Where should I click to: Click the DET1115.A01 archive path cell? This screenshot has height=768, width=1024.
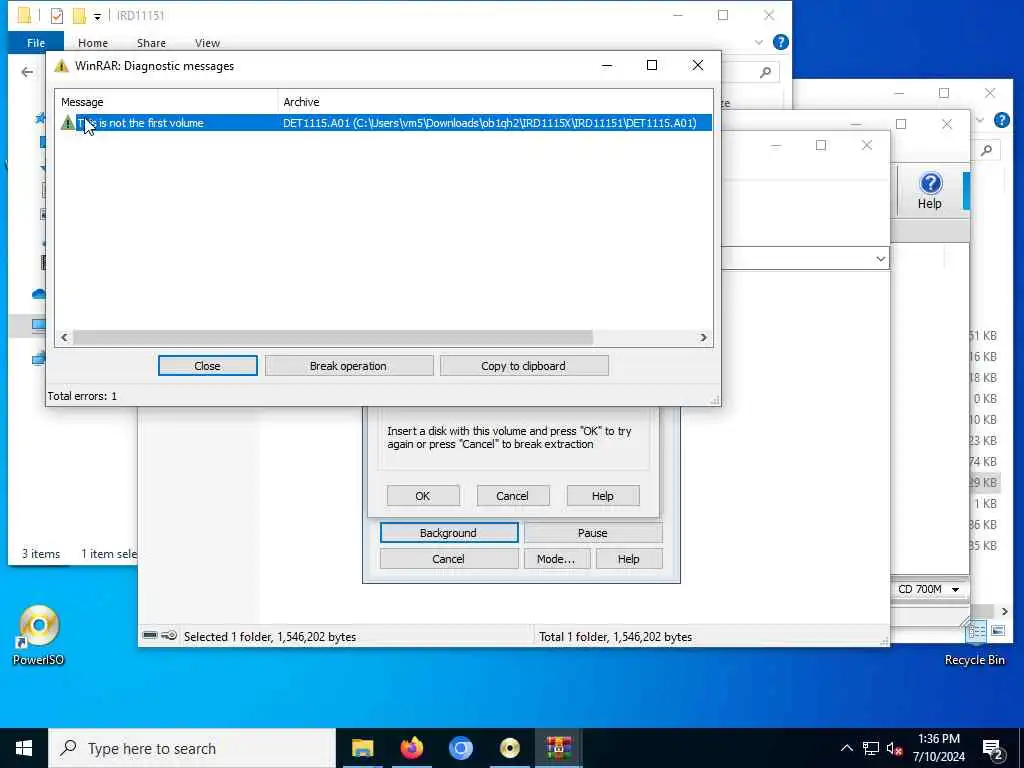(x=490, y=123)
